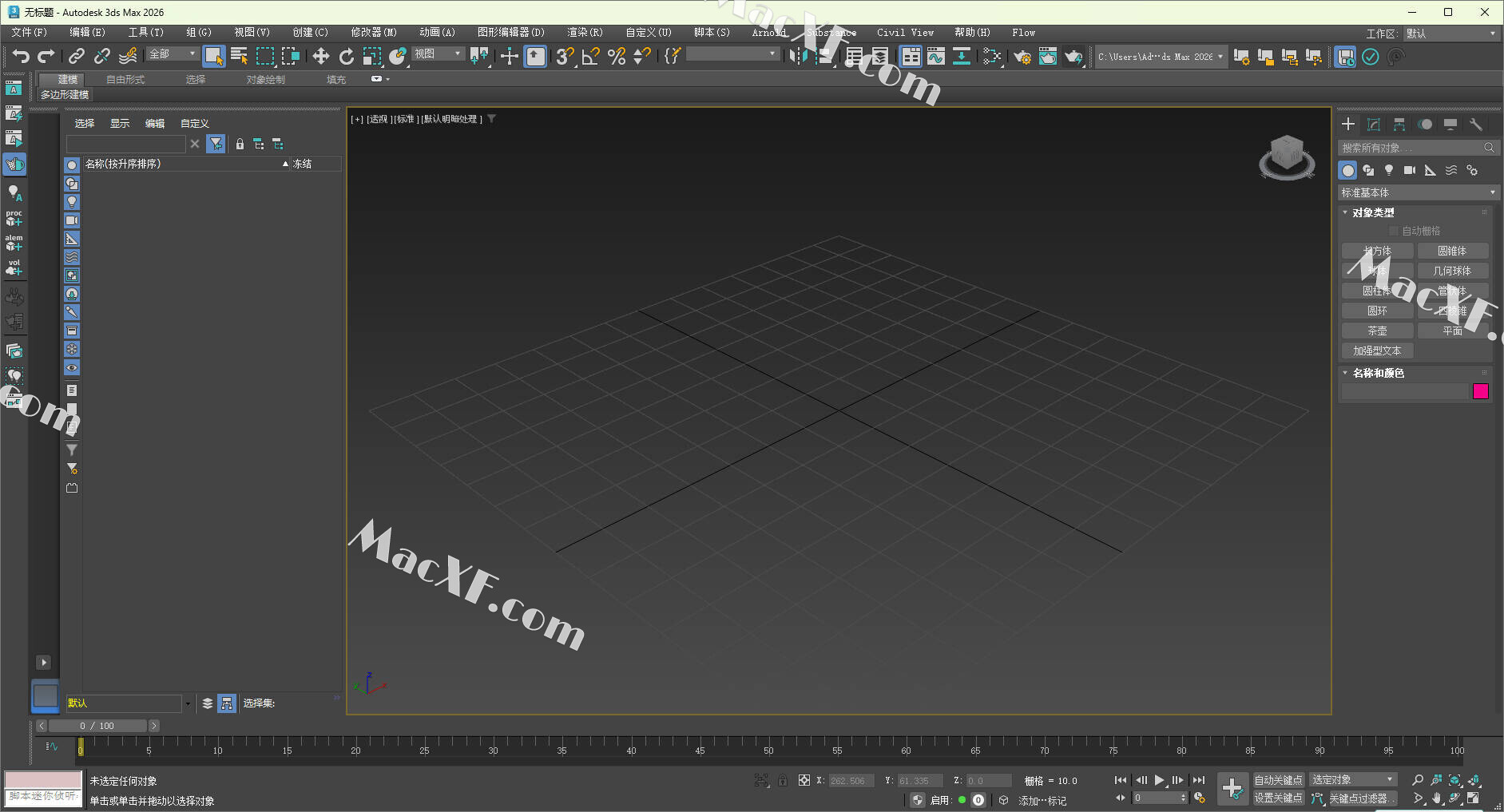Screen dimensions: 1504x812
Task: Click frame 50 on the timeline
Action: click(768, 749)
